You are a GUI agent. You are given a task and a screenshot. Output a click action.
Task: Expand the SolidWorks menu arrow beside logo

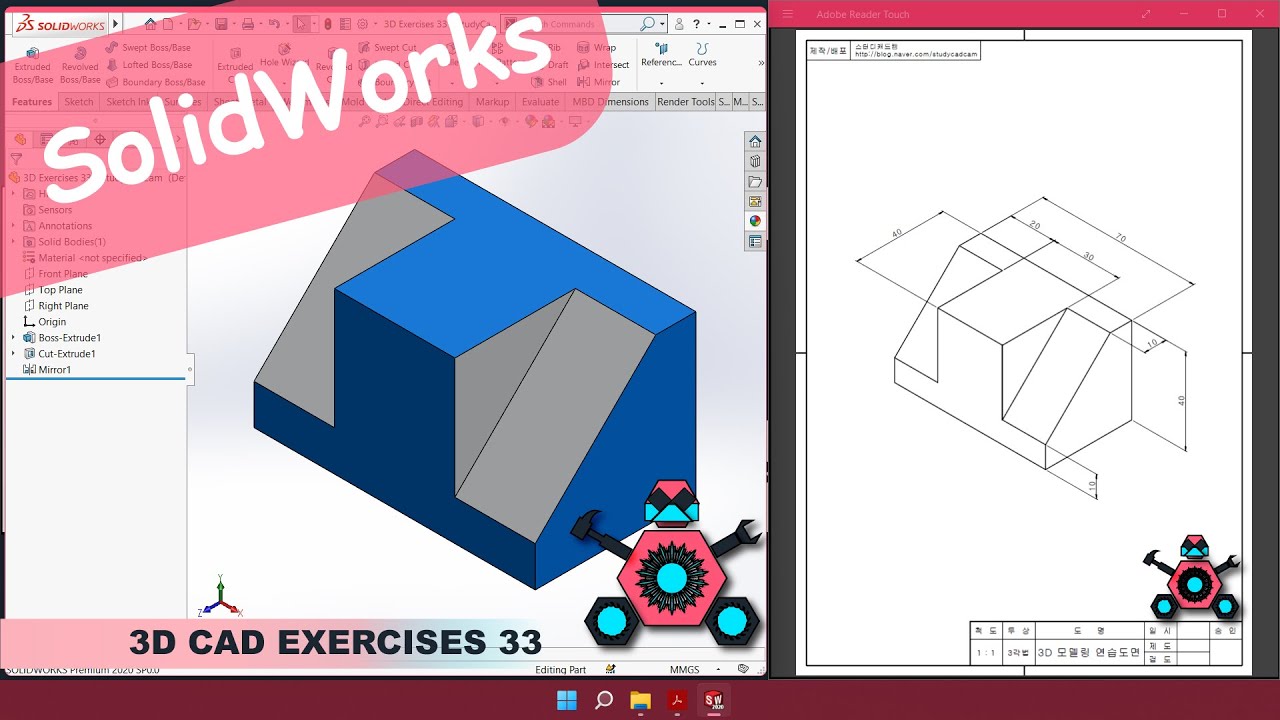click(115, 23)
